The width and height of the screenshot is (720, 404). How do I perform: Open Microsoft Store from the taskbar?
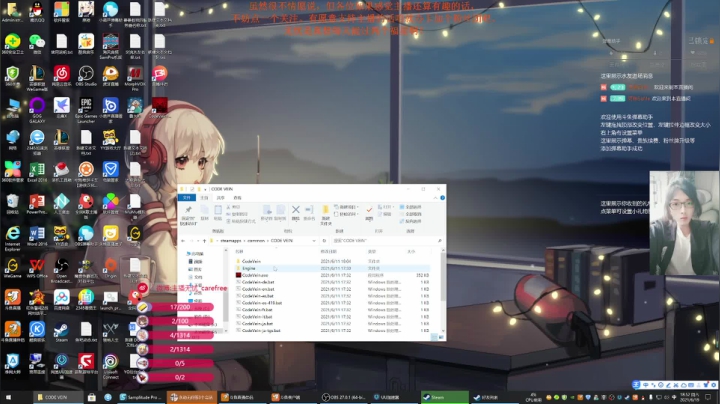(91, 397)
